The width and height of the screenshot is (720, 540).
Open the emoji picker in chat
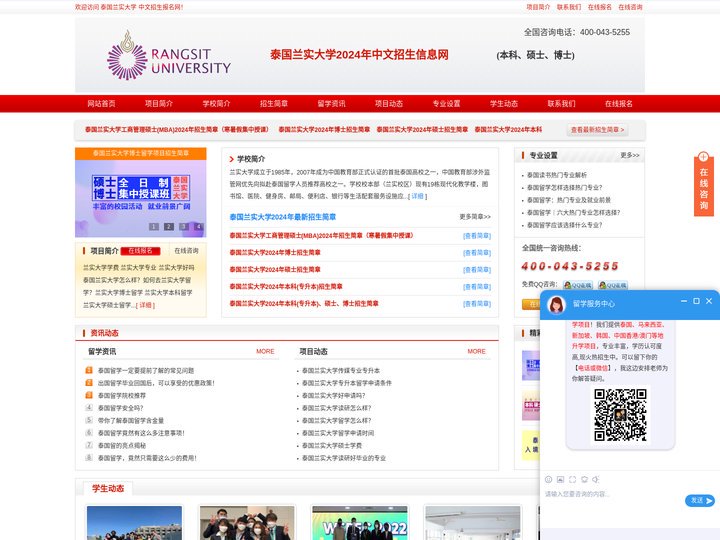tap(548, 479)
